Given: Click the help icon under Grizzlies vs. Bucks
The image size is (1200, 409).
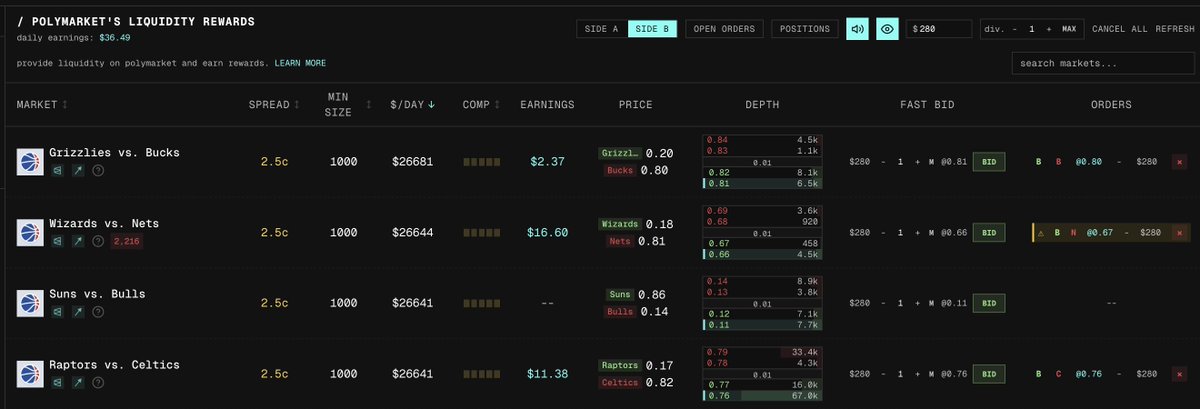Looking at the screenshot, I should tap(98, 170).
